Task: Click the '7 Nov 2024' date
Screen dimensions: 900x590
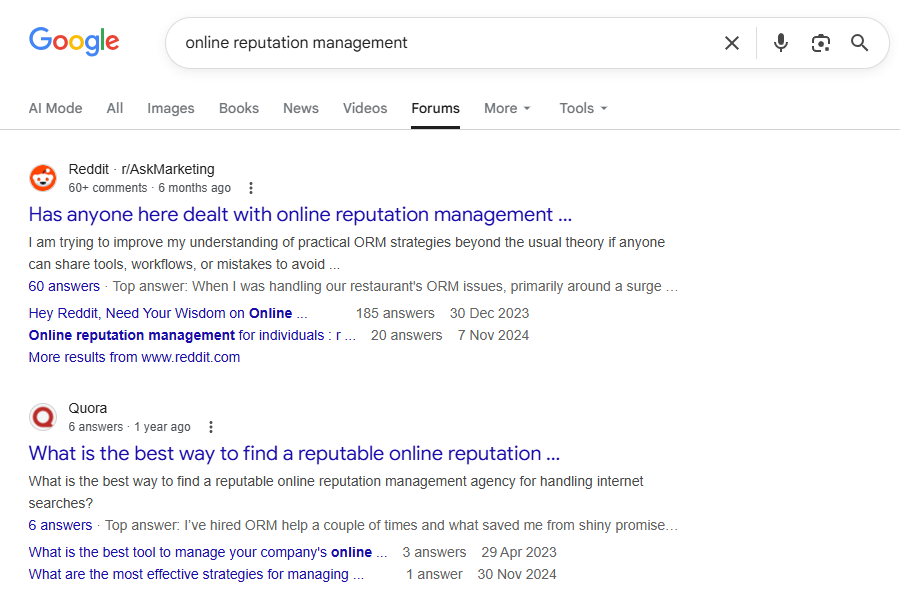Action: 493,335
